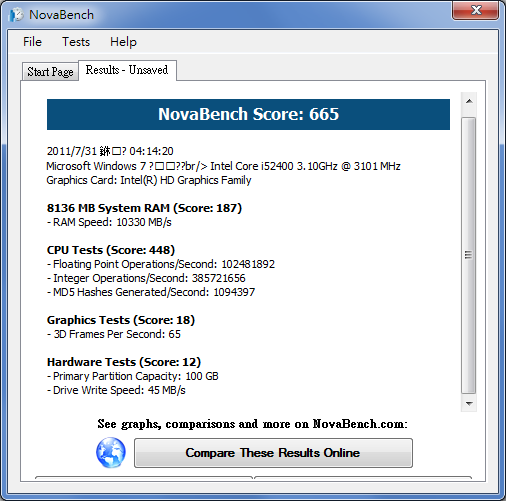
Task: Click MD5 Hashes Generated/Second line
Action: [x=151, y=292]
